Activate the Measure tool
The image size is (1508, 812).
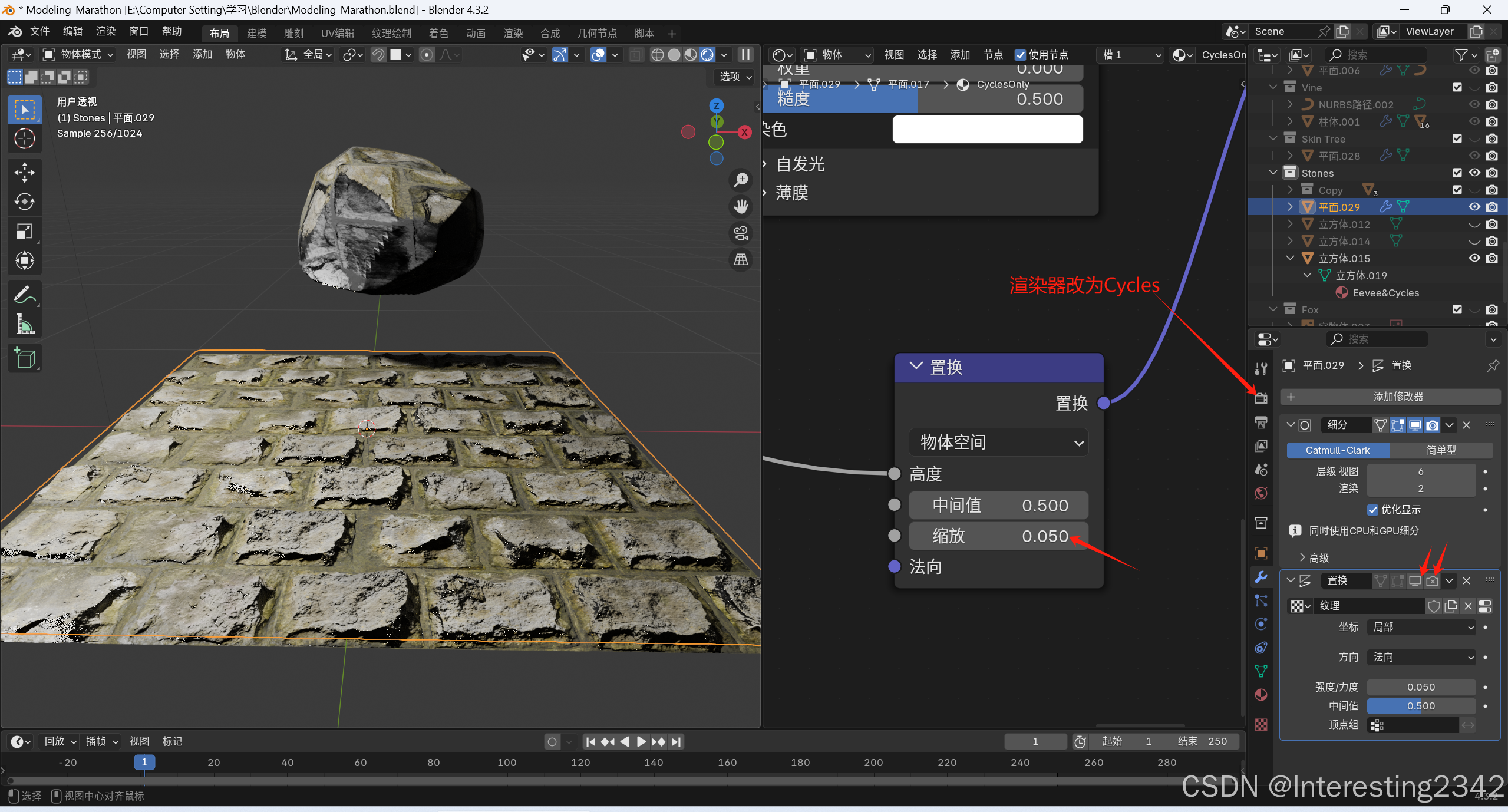(24, 325)
